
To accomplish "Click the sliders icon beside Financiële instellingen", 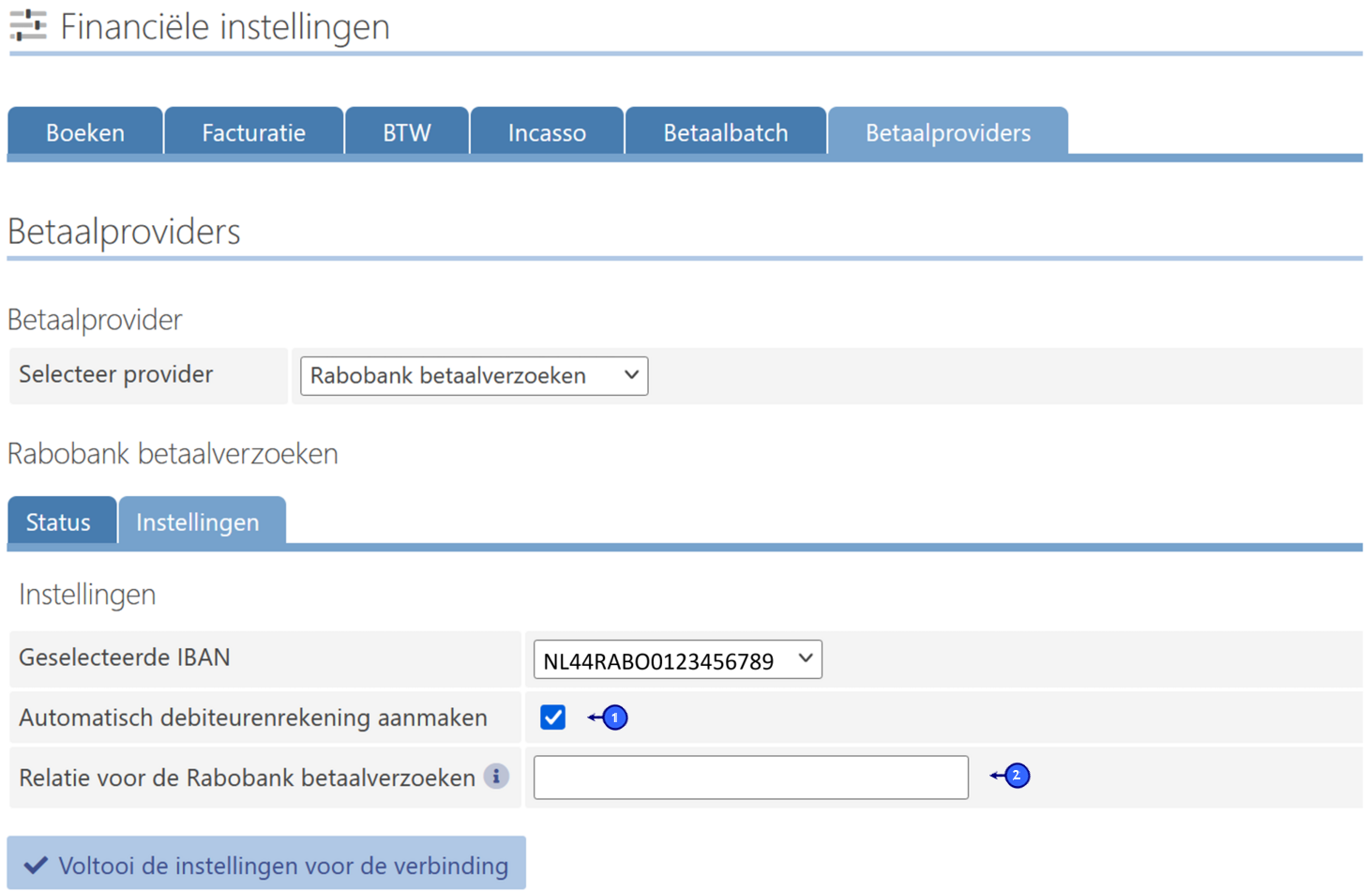I will click(28, 25).
